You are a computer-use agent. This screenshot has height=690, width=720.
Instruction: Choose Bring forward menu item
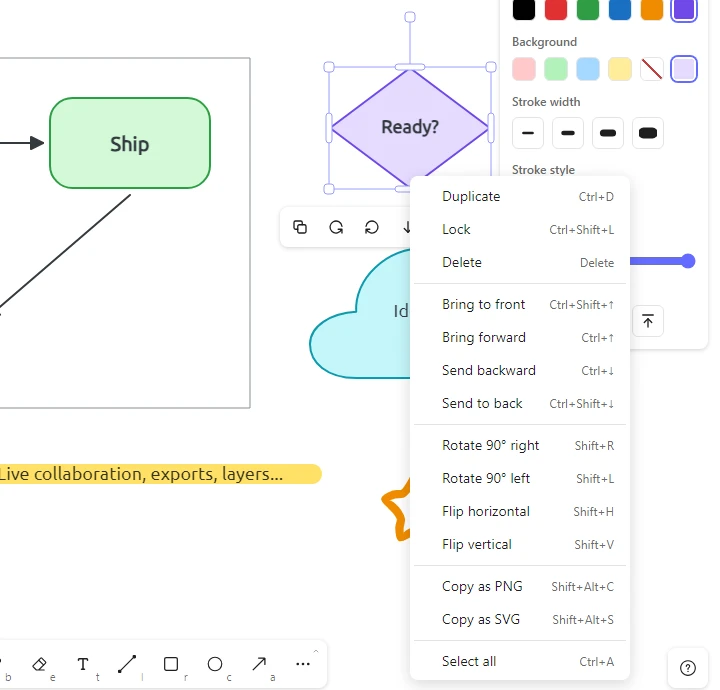pos(520,337)
